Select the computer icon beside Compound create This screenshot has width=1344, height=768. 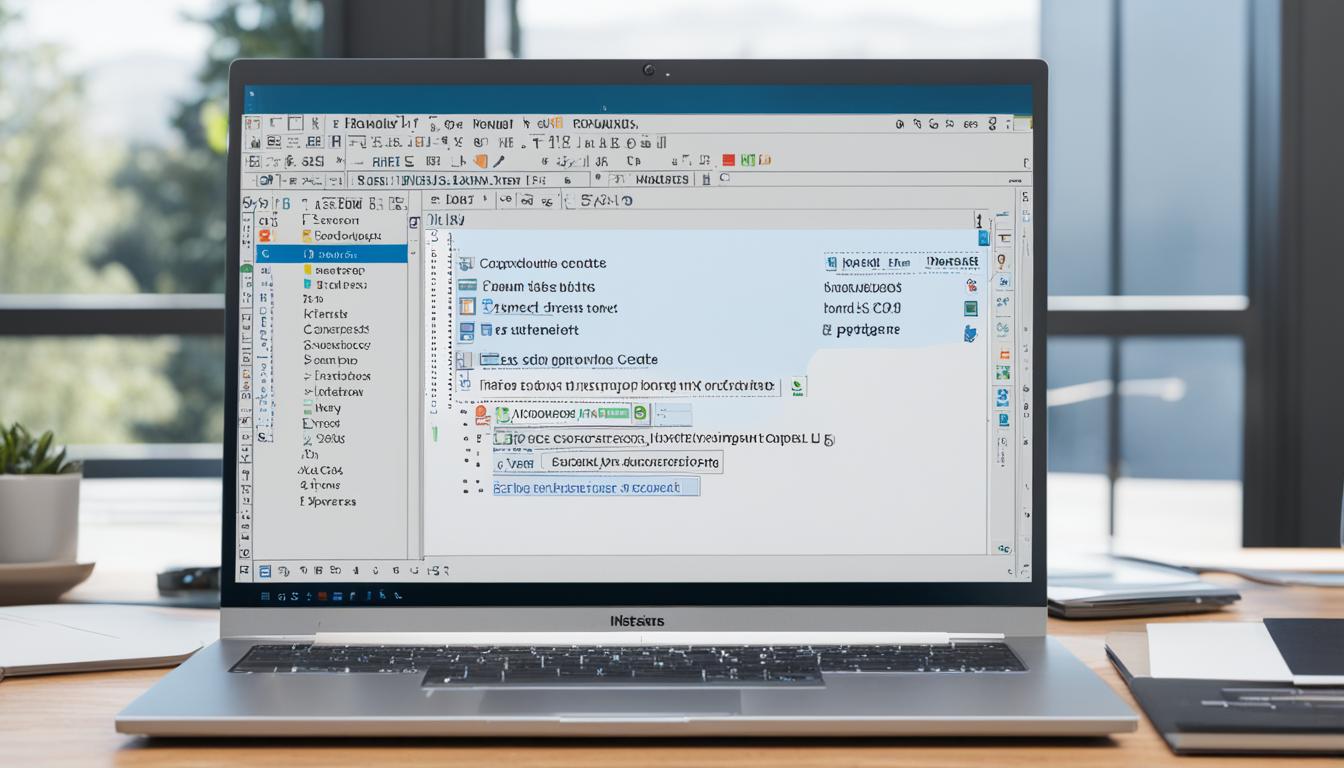click(466, 263)
